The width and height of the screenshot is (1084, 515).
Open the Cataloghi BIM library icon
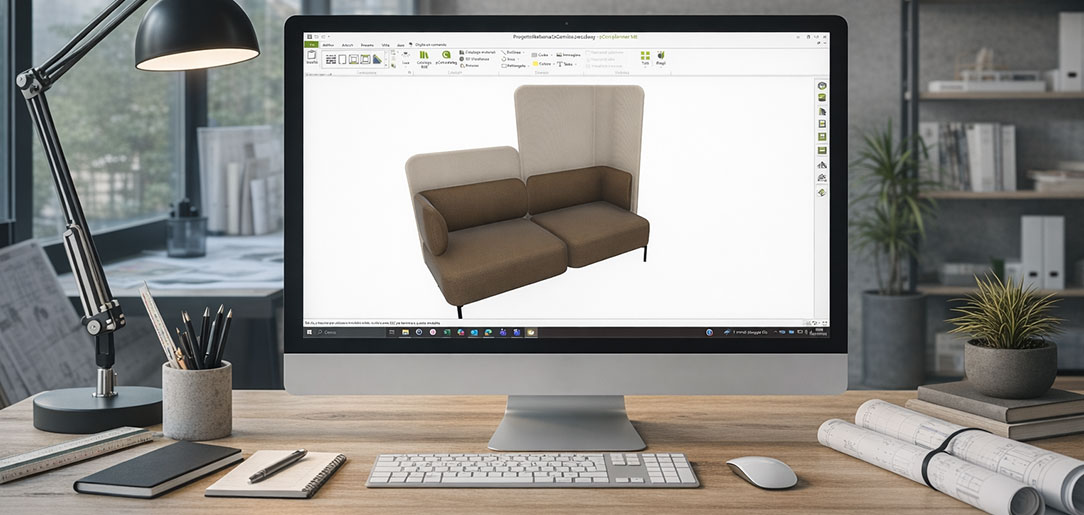pos(424,57)
